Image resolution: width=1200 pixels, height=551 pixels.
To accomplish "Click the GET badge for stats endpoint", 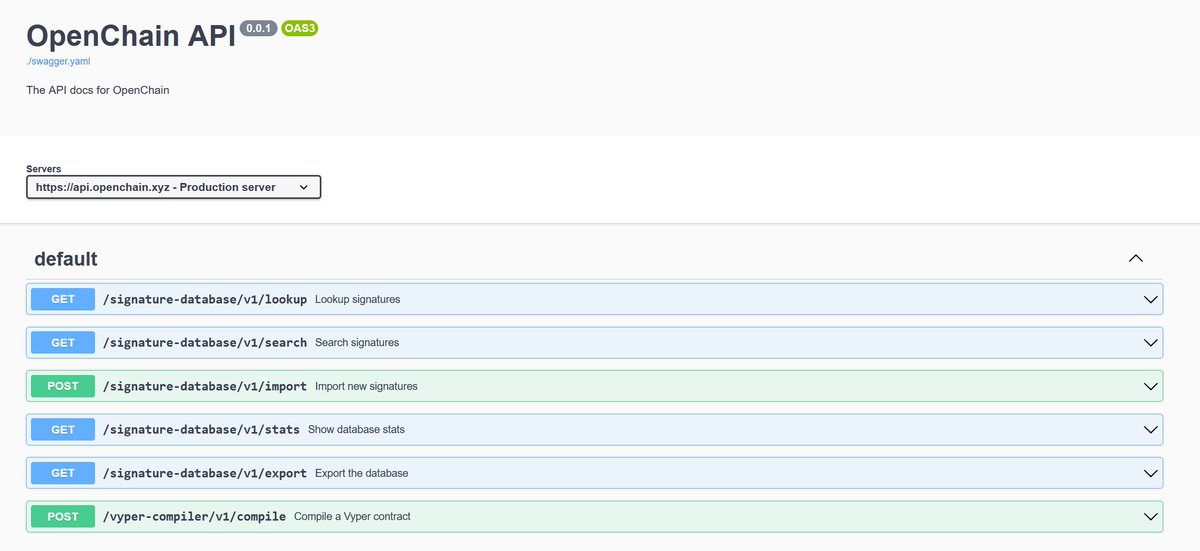I will (63, 430).
